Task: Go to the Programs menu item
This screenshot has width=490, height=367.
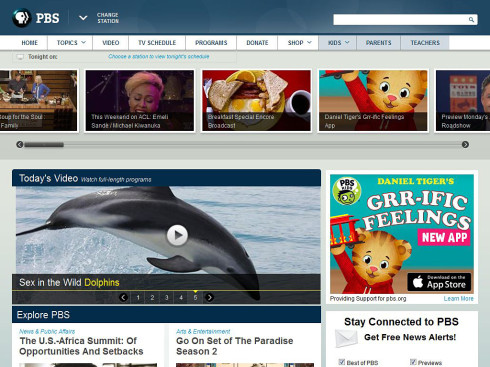Action: (x=211, y=43)
